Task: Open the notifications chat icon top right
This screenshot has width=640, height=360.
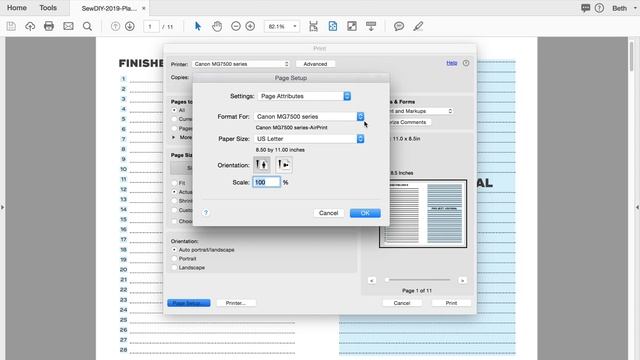Action: pyautogui.click(x=586, y=8)
